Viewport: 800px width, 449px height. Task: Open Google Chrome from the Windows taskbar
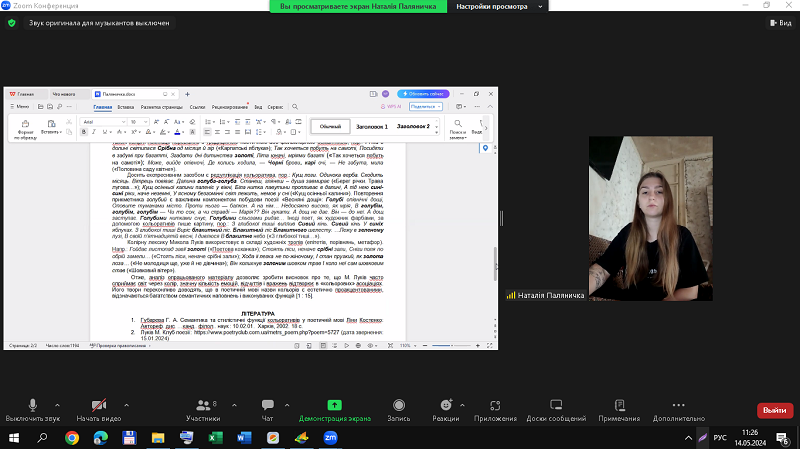(73, 437)
